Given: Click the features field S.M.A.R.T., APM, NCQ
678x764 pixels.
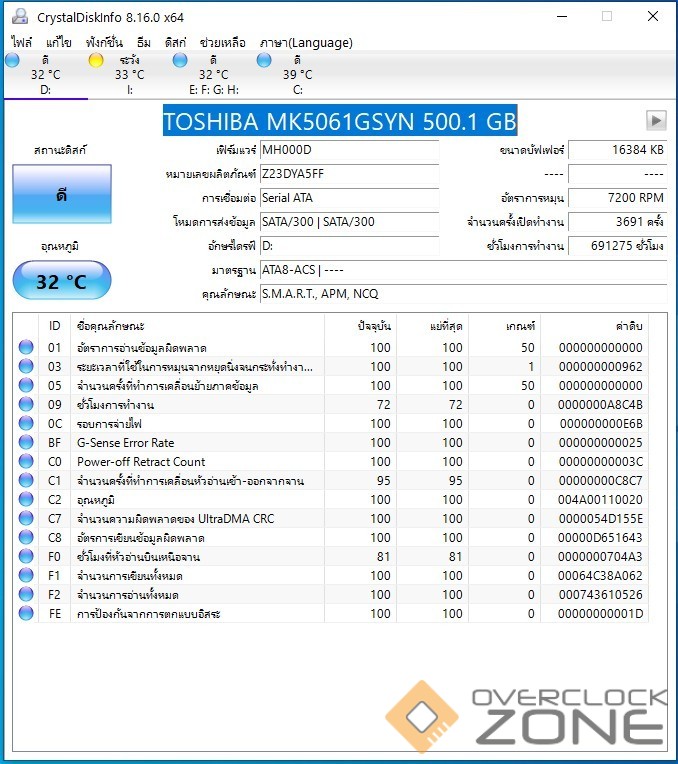Looking at the screenshot, I should [x=464, y=293].
